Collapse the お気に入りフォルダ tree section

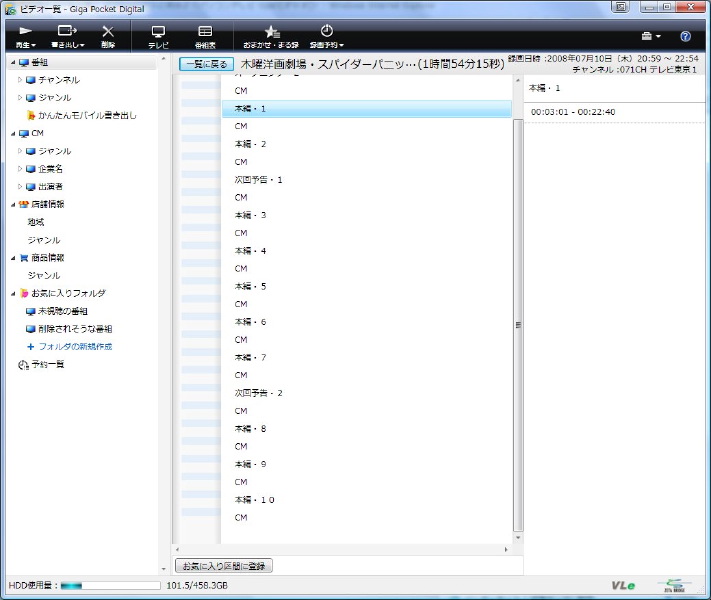13,294
